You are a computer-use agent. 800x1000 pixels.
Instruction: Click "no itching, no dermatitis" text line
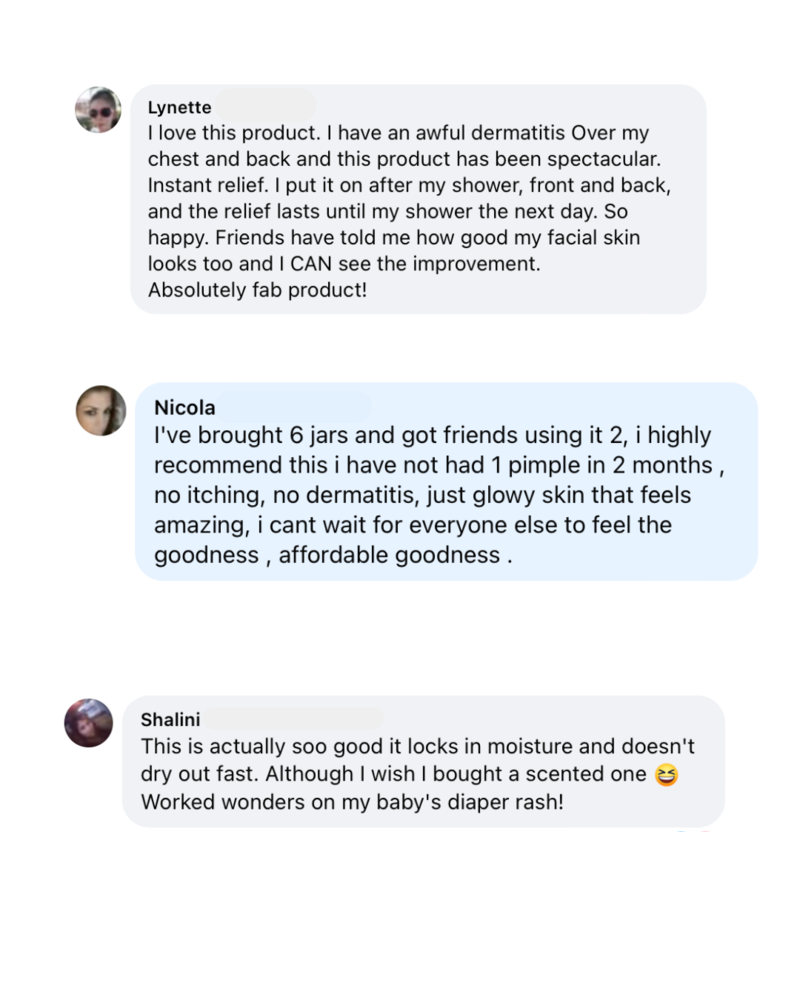(422, 496)
